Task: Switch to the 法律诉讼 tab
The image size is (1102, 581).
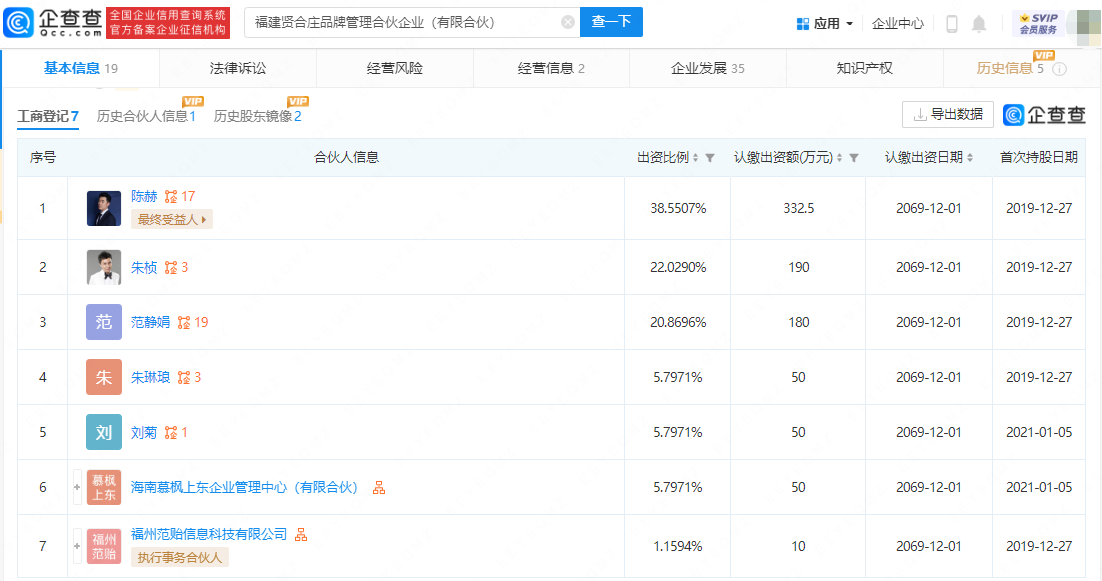Action: [x=238, y=68]
